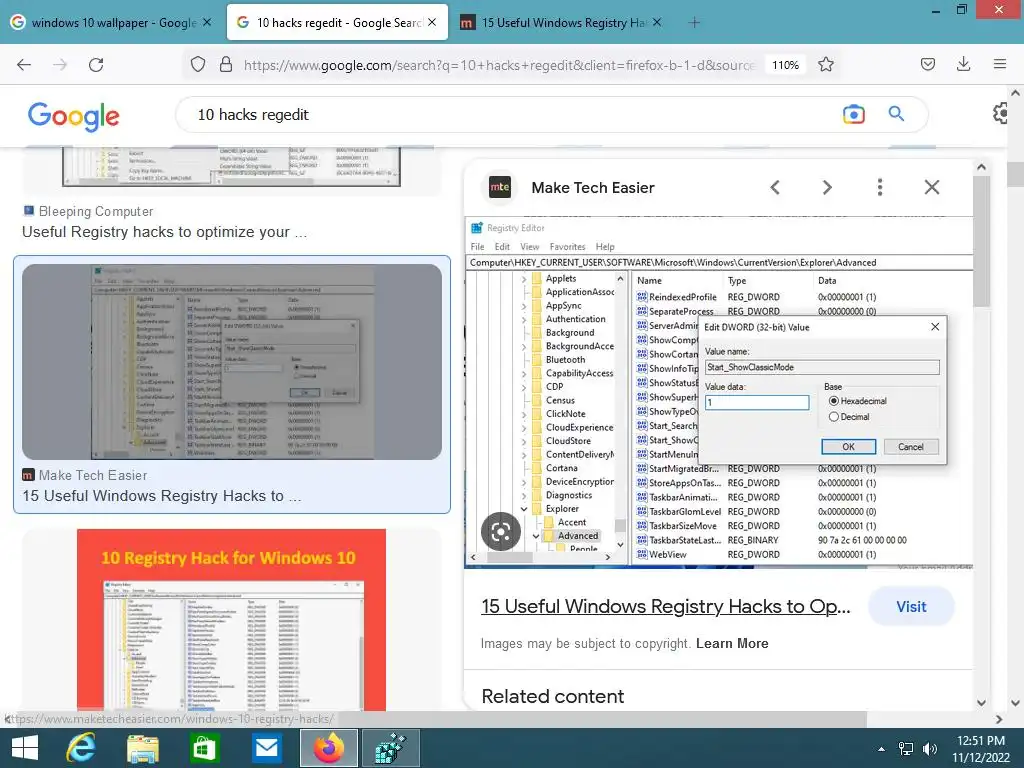Show next image in preview panel
Screen dimensions: 1024x768
[x=827, y=187]
